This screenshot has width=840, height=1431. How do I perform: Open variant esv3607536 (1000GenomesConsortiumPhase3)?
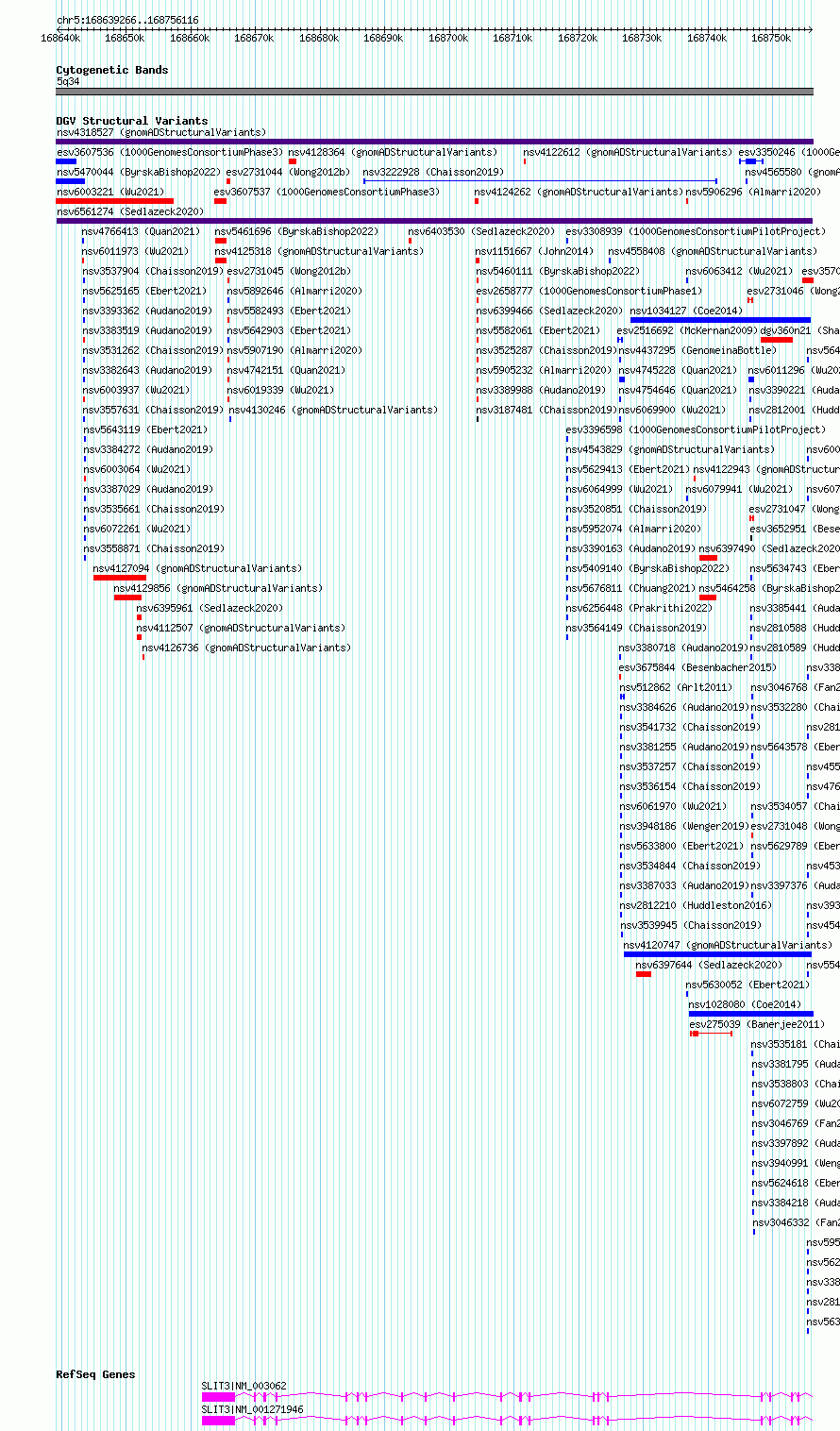pos(170,152)
